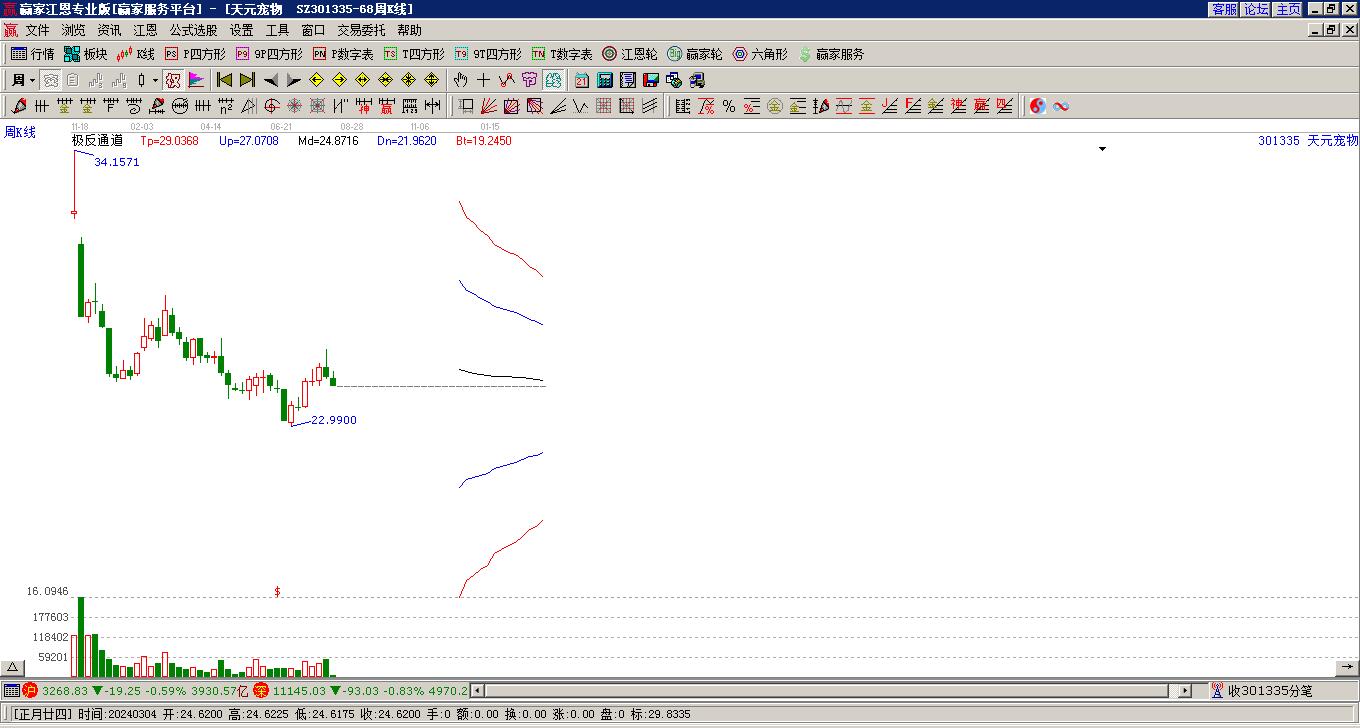
Task: Open the 江恩 menu
Action: pyautogui.click(x=145, y=30)
